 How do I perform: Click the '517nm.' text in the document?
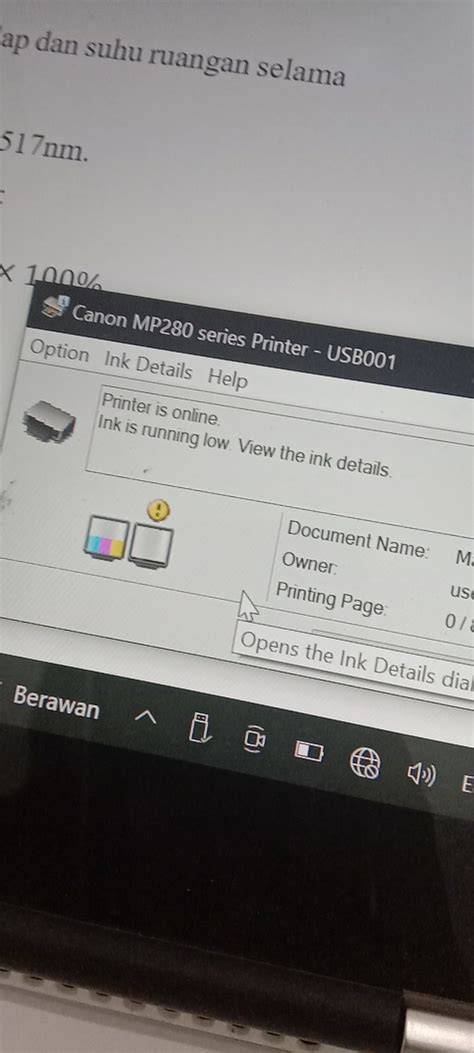pyautogui.click(x=43, y=149)
